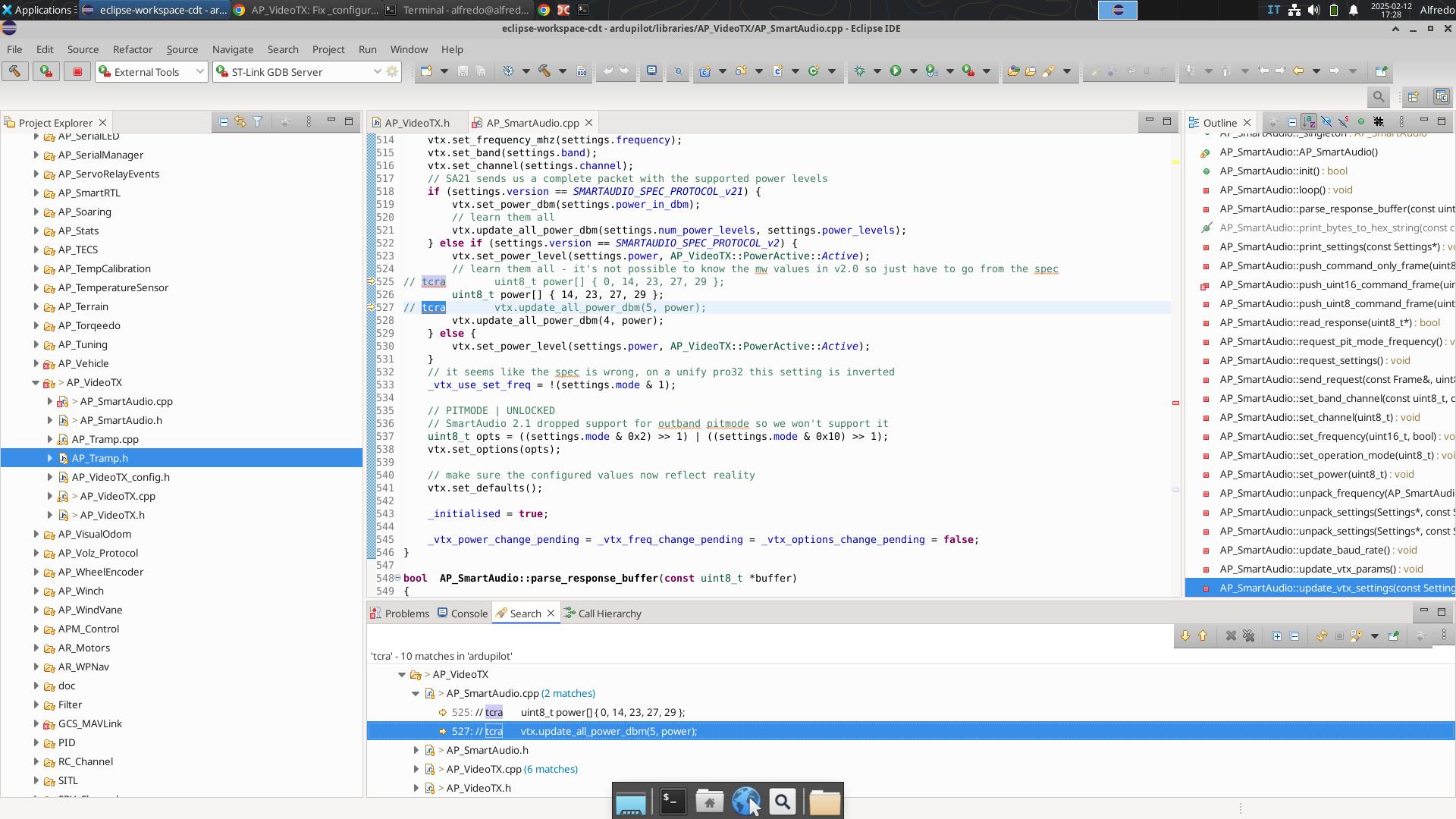Viewport: 1456px width, 819px height.
Task: Toggle Link with Editor in Project Explorer
Action: pos(240,122)
